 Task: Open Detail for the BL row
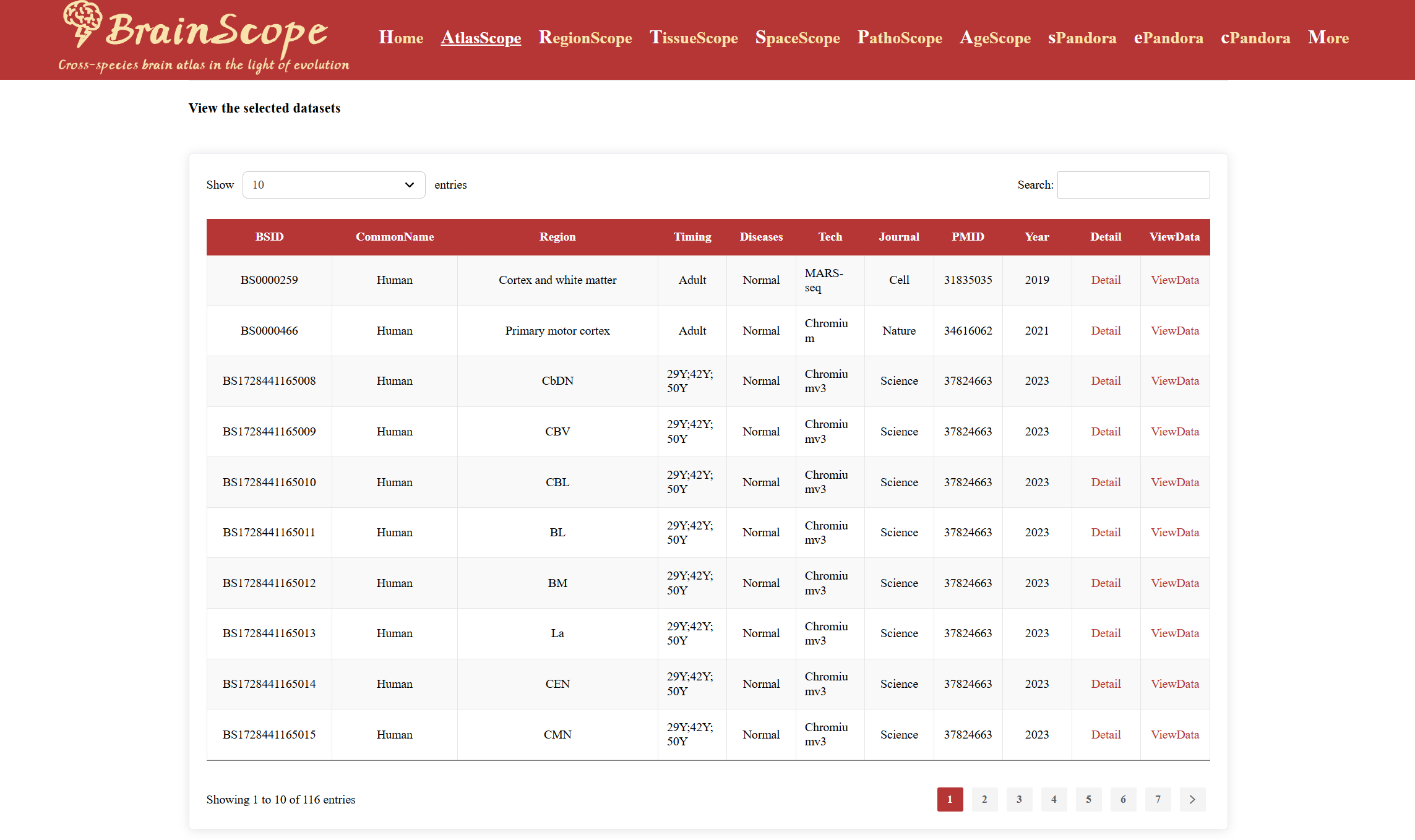(x=1106, y=533)
